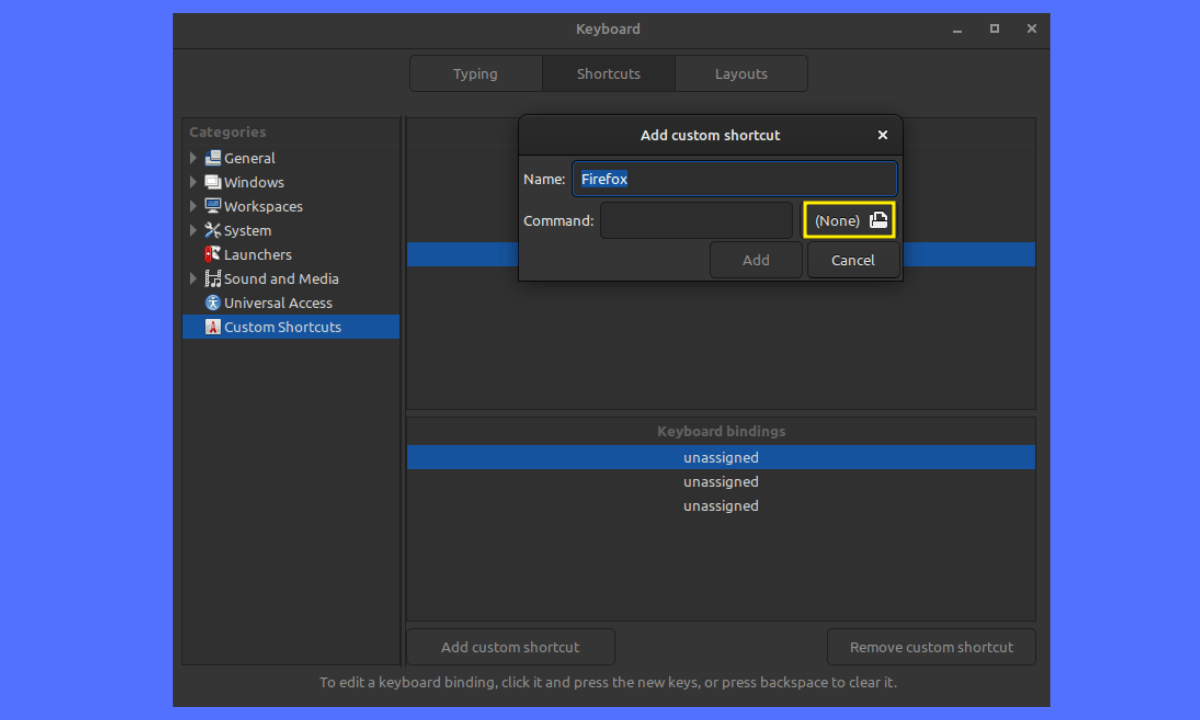Expand the General category tree
The width and height of the screenshot is (1200, 720).
pyautogui.click(x=193, y=158)
